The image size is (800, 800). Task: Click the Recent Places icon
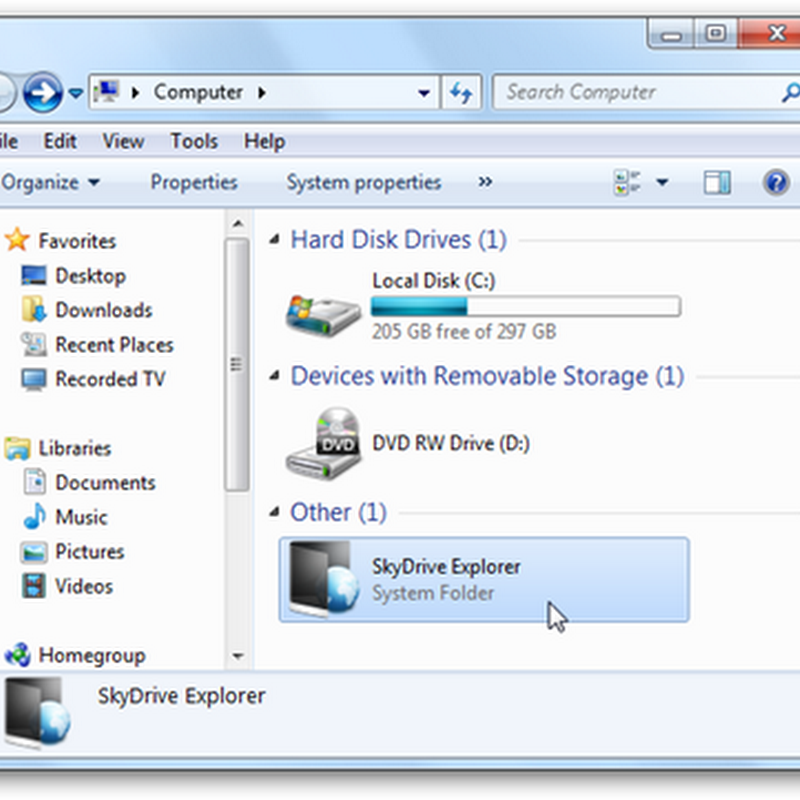tap(33, 344)
